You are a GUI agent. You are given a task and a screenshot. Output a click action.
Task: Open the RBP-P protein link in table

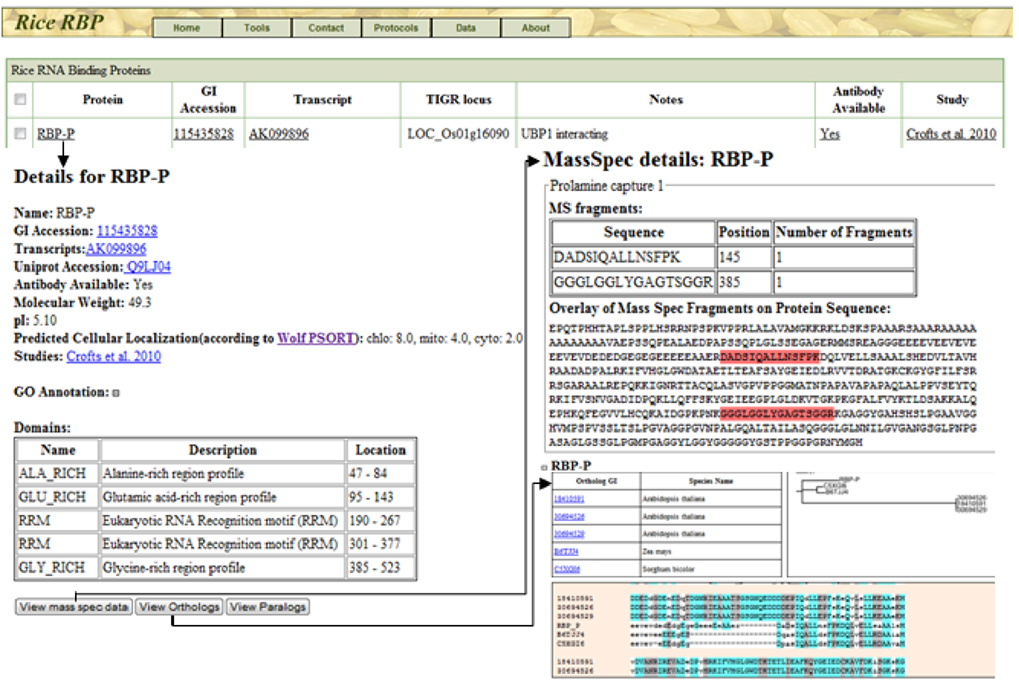[56, 134]
